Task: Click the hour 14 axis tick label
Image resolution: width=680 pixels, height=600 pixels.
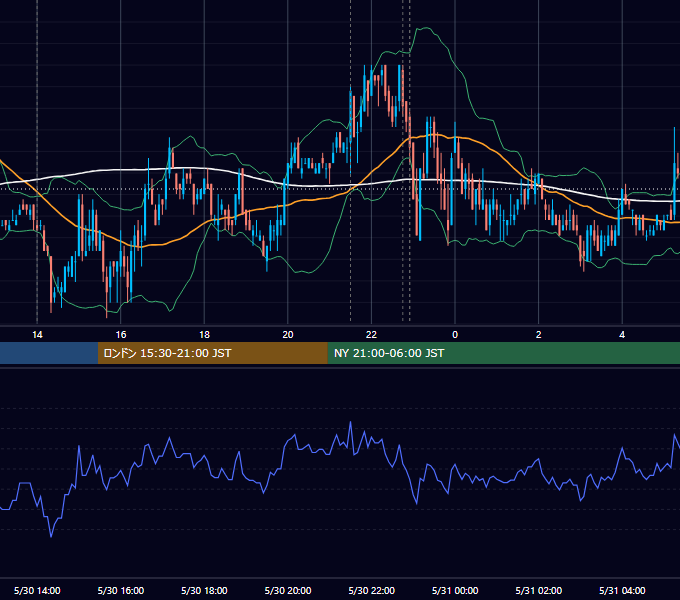Action: coord(37,335)
